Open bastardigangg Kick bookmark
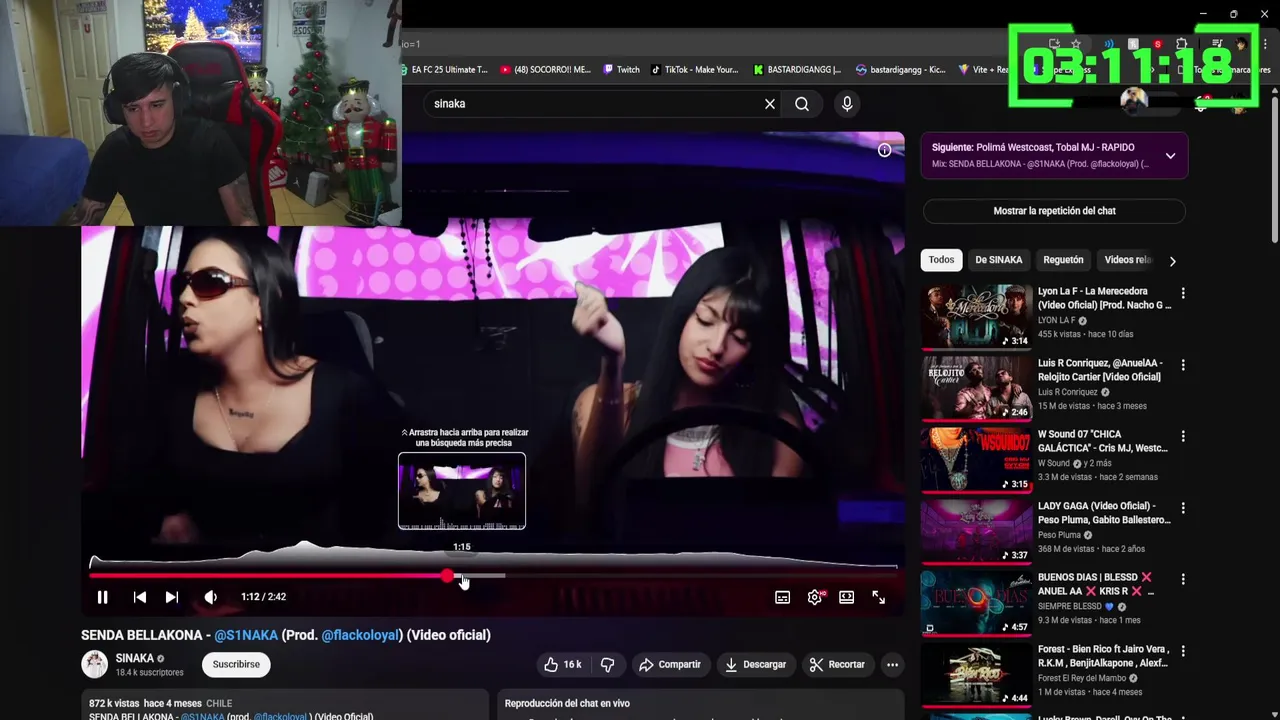This screenshot has width=1280, height=720. tap(901, 70)
